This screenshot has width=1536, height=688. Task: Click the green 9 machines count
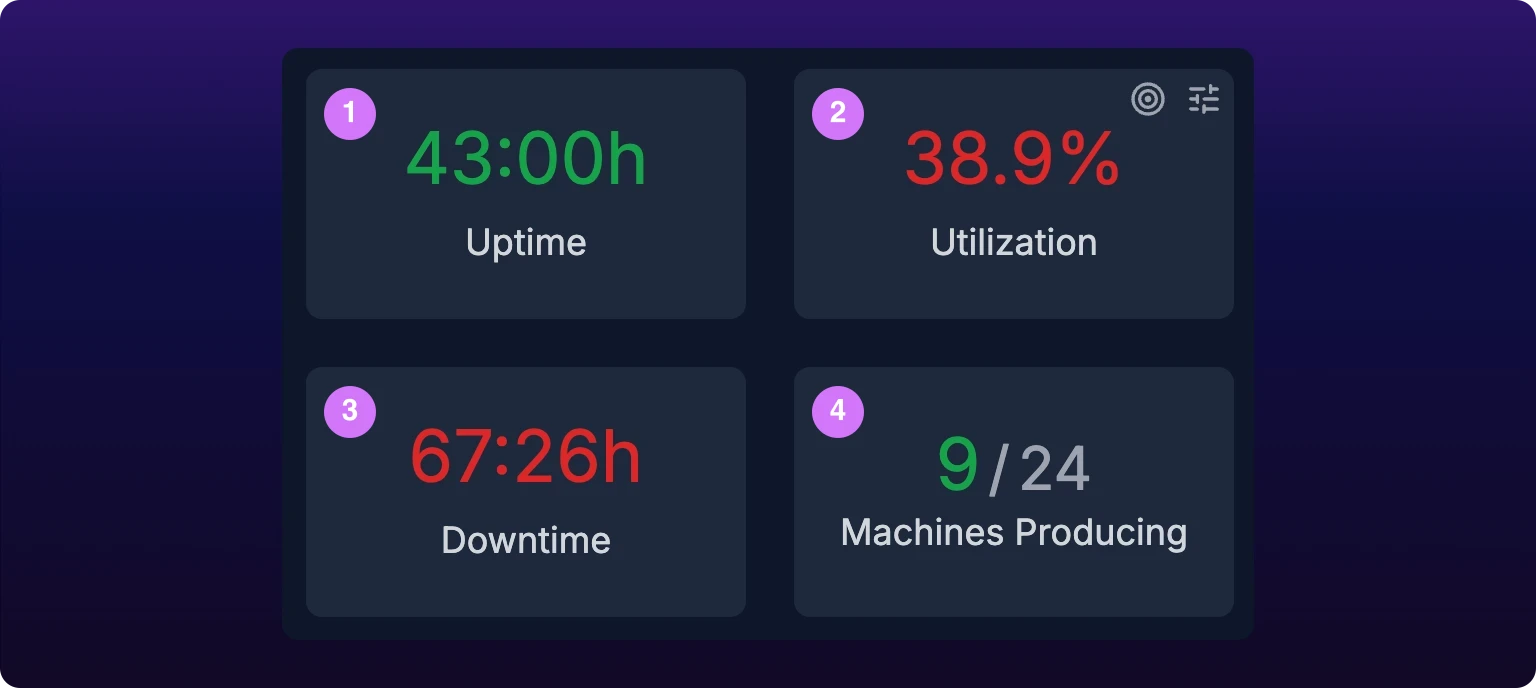tap(958, 465)
